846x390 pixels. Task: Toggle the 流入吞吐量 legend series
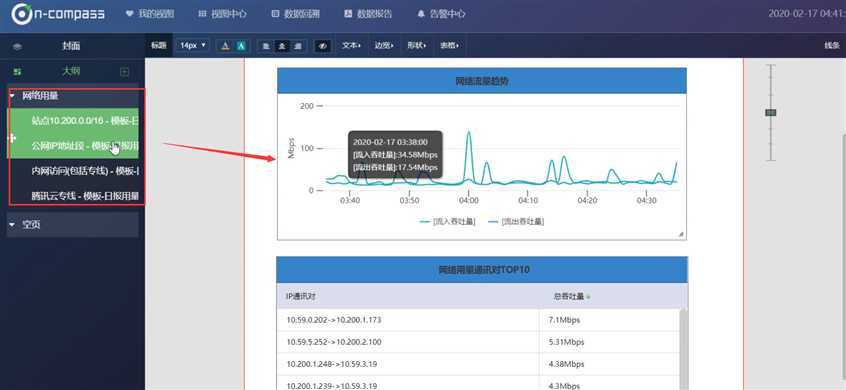[x=447, y=221]
